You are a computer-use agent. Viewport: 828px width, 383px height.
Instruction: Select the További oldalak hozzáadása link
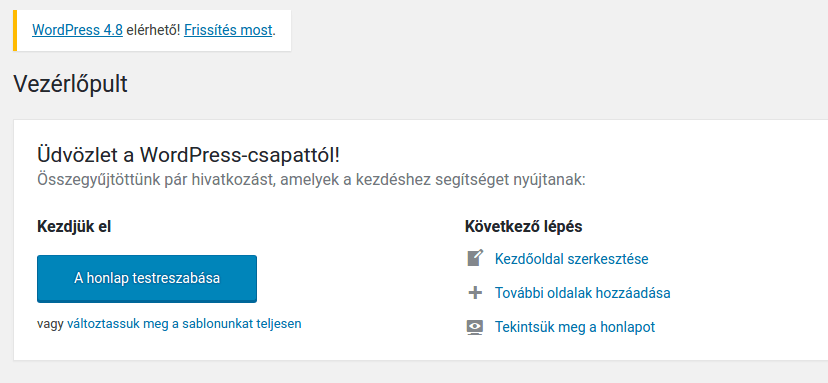click(x=582, y=293)
